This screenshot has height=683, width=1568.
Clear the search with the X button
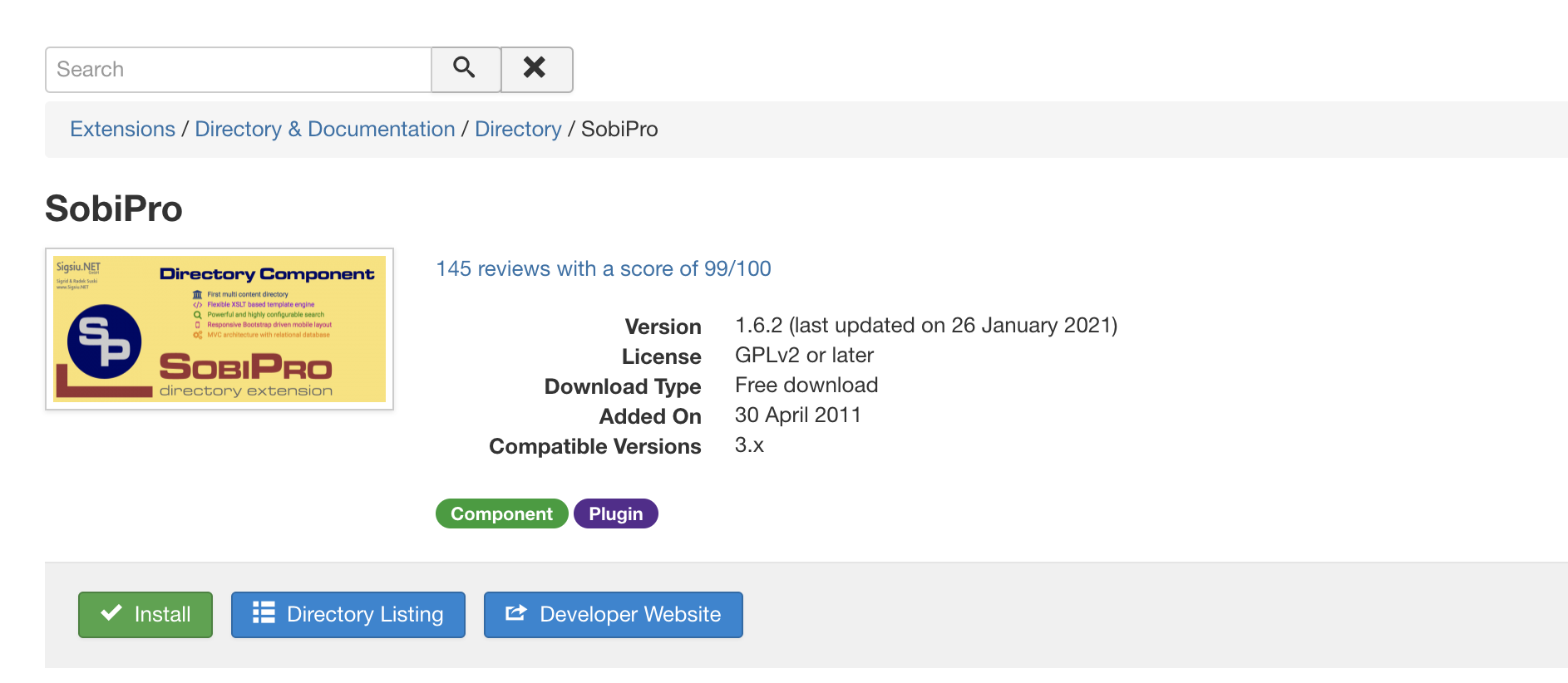pos(535,69)
